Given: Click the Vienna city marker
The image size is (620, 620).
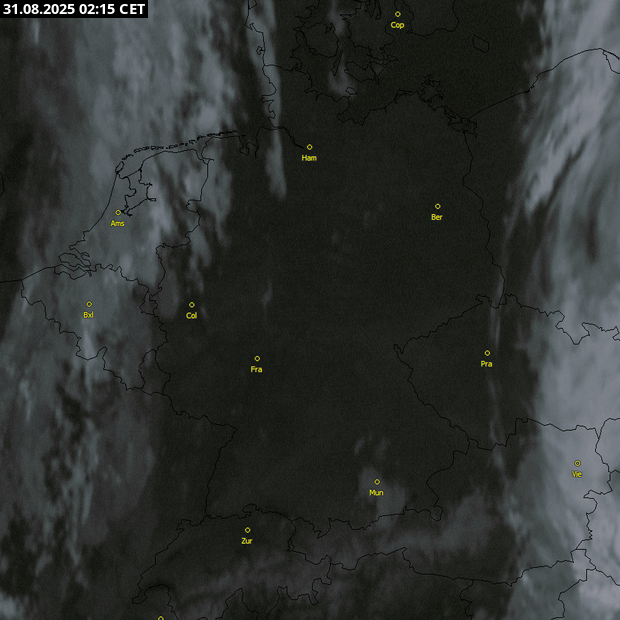Looking at the screenshot, I should point(578,463).
